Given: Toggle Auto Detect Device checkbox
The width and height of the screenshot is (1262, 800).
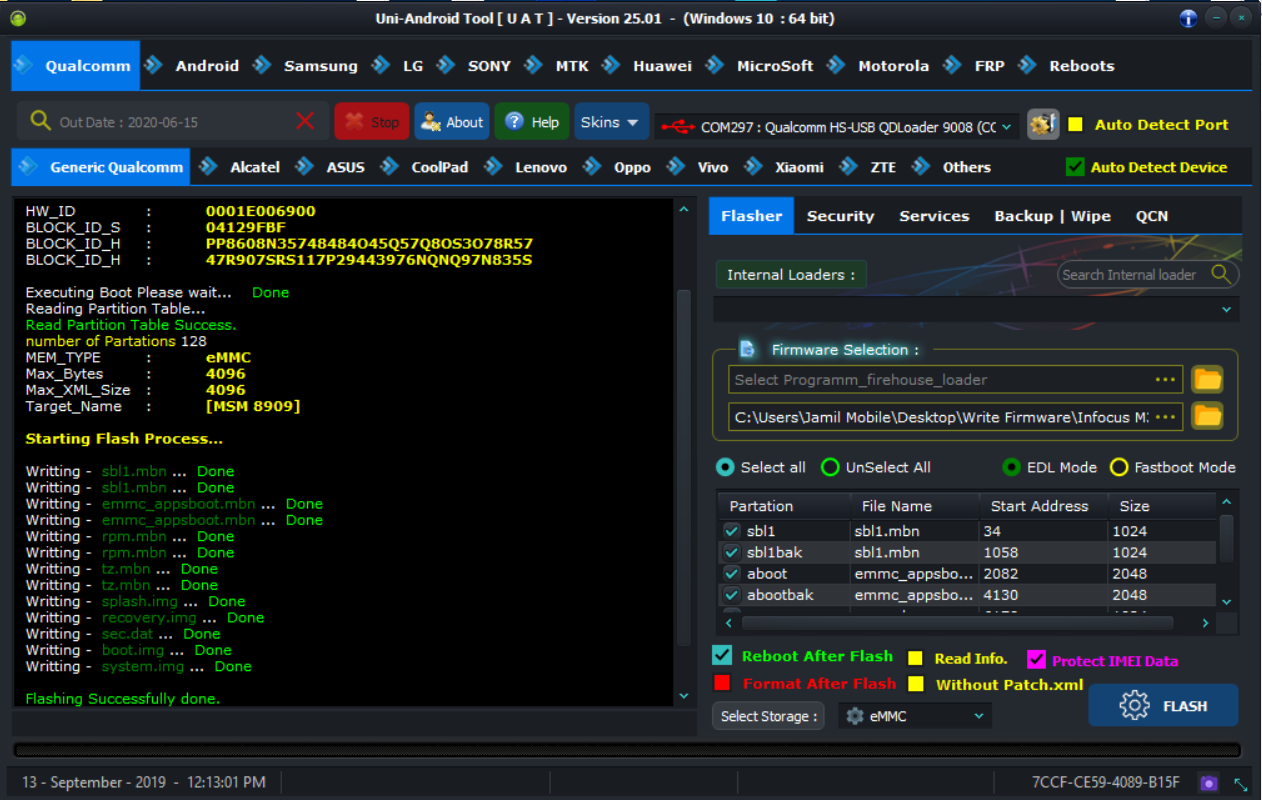Looking at the screenshot, I should click(x=1075, y=167).
